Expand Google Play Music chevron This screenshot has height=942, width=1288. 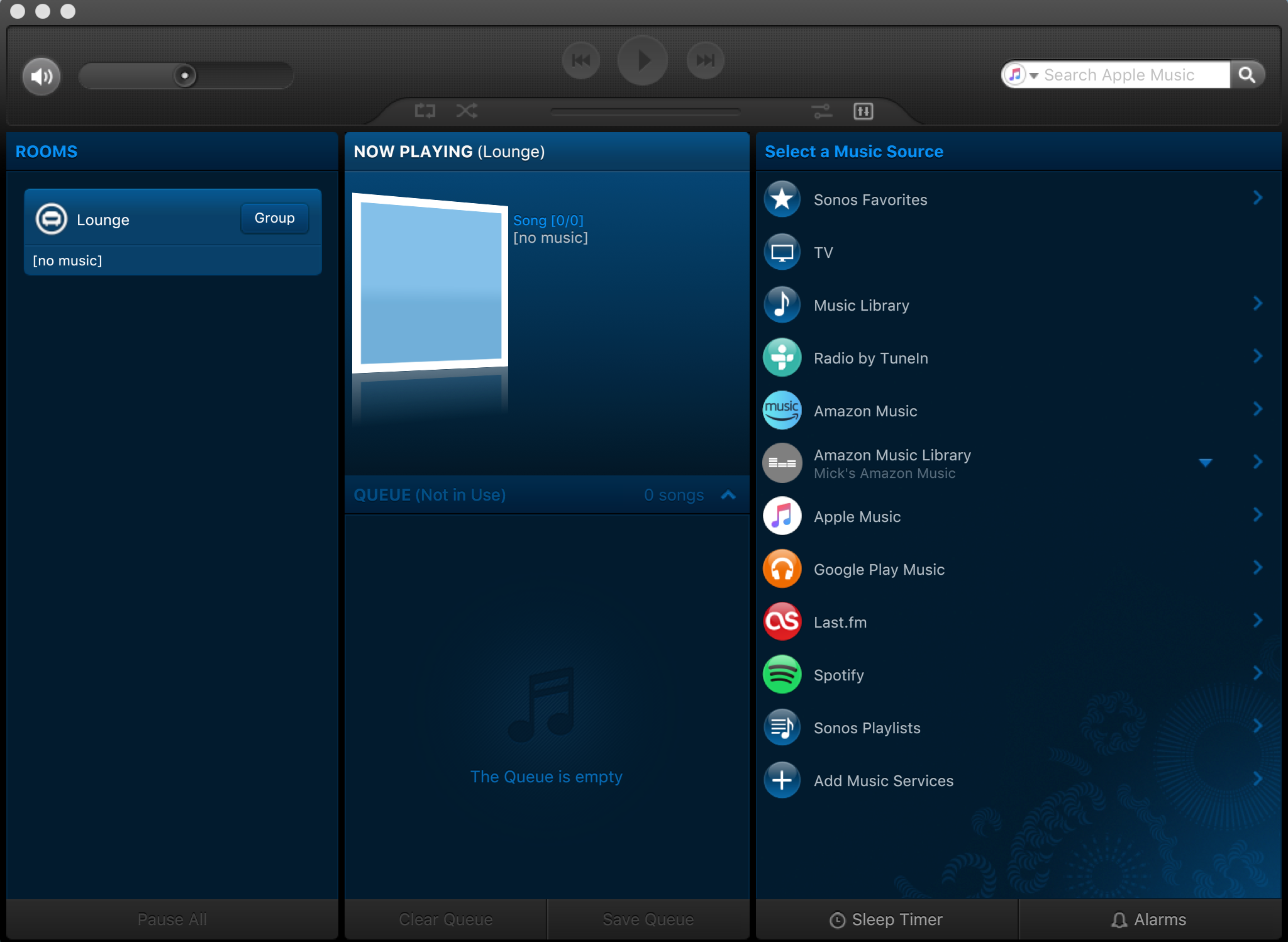coord(1258,568)
